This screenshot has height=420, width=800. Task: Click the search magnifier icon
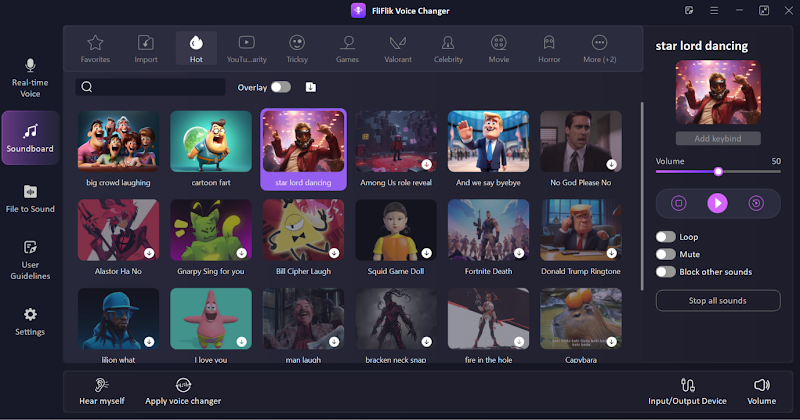coord(87,87)
